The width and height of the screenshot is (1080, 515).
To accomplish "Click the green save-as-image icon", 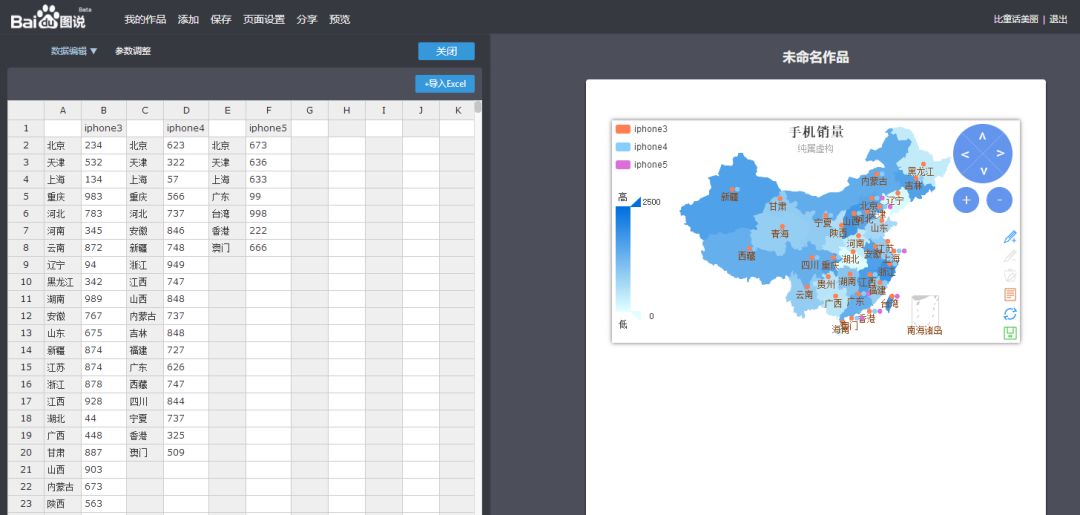I will 1010,333.
